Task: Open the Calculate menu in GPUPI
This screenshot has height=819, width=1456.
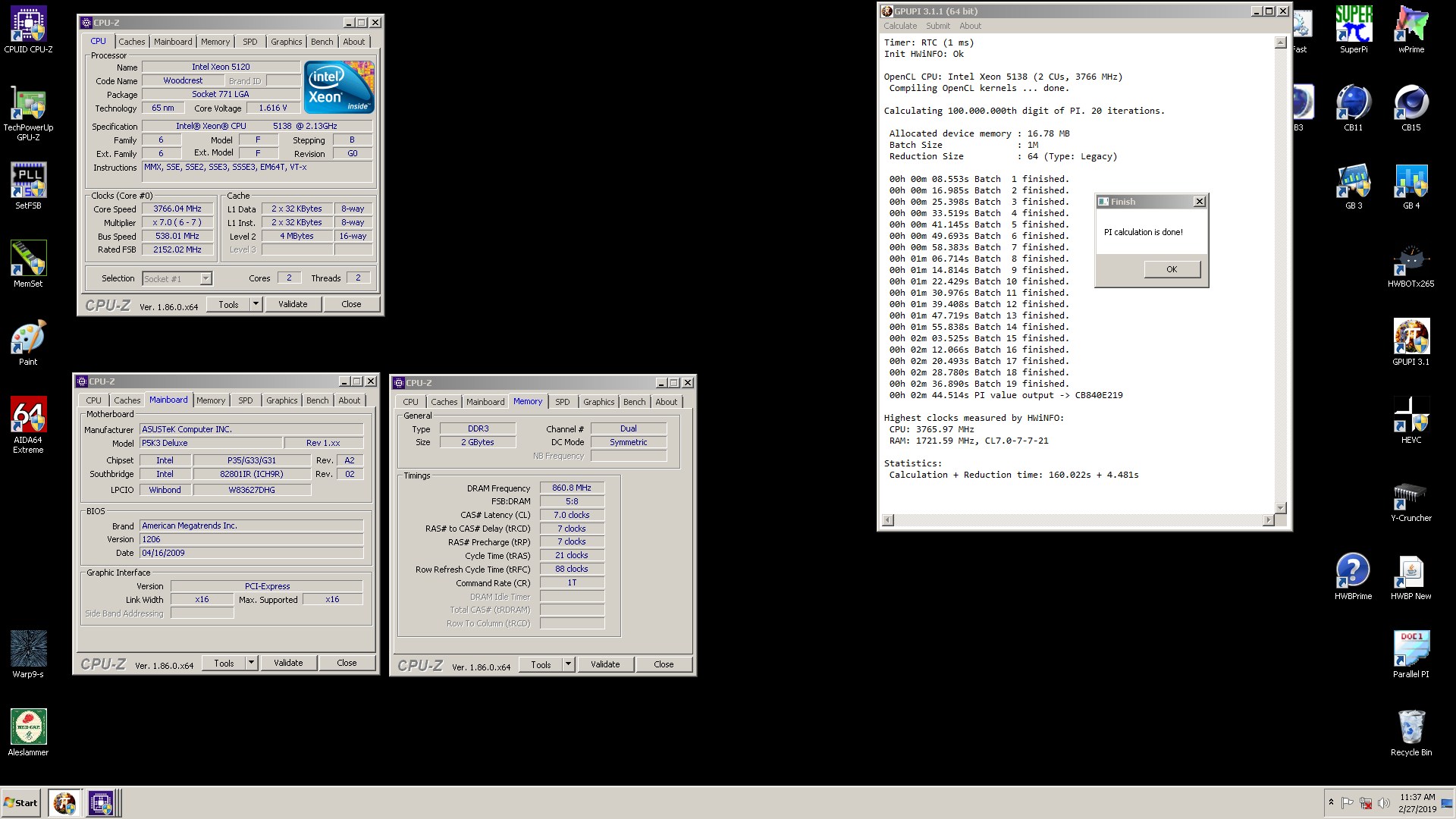Action: (900, 26)
